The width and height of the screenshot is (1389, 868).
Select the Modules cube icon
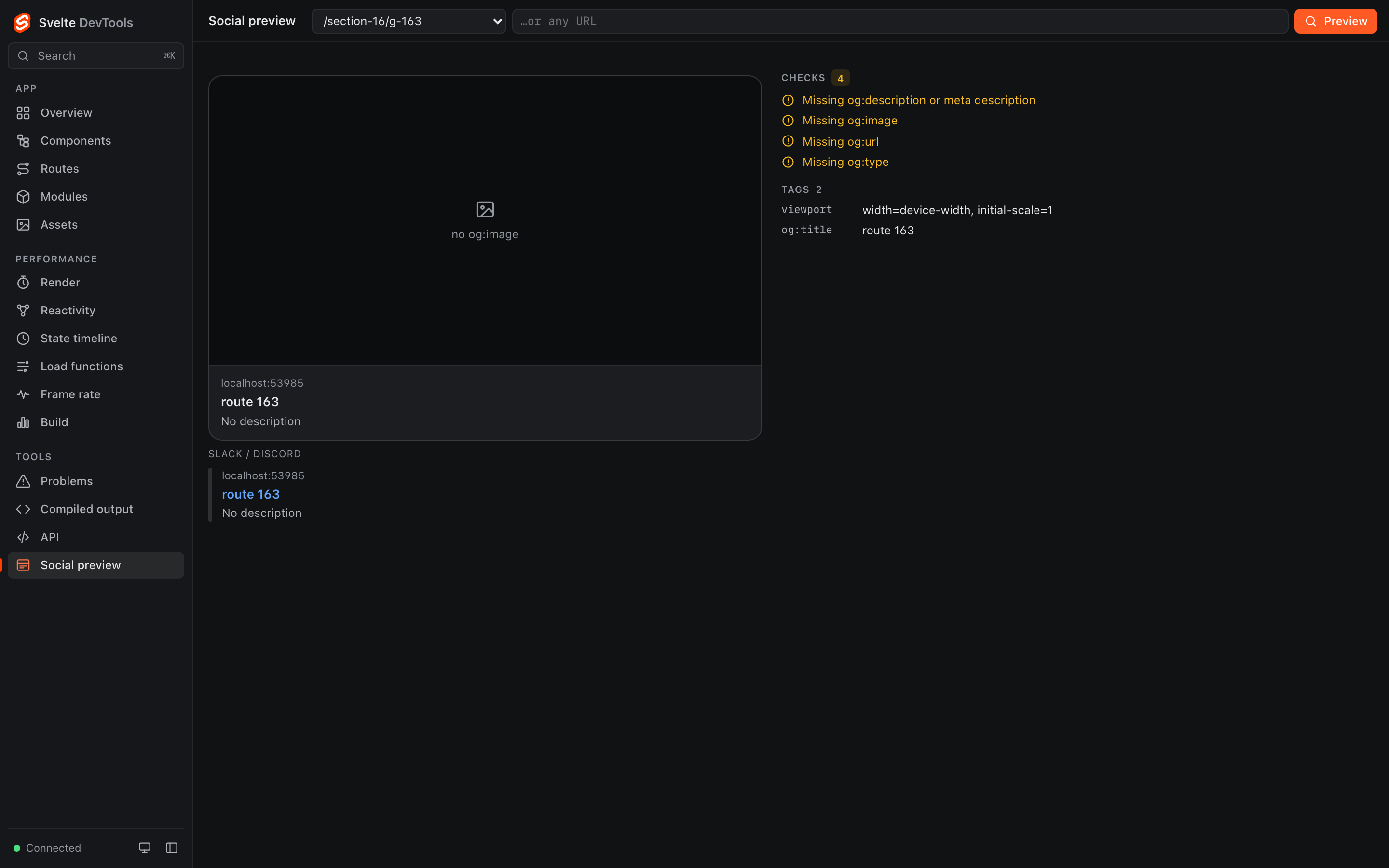click(23, 197)
